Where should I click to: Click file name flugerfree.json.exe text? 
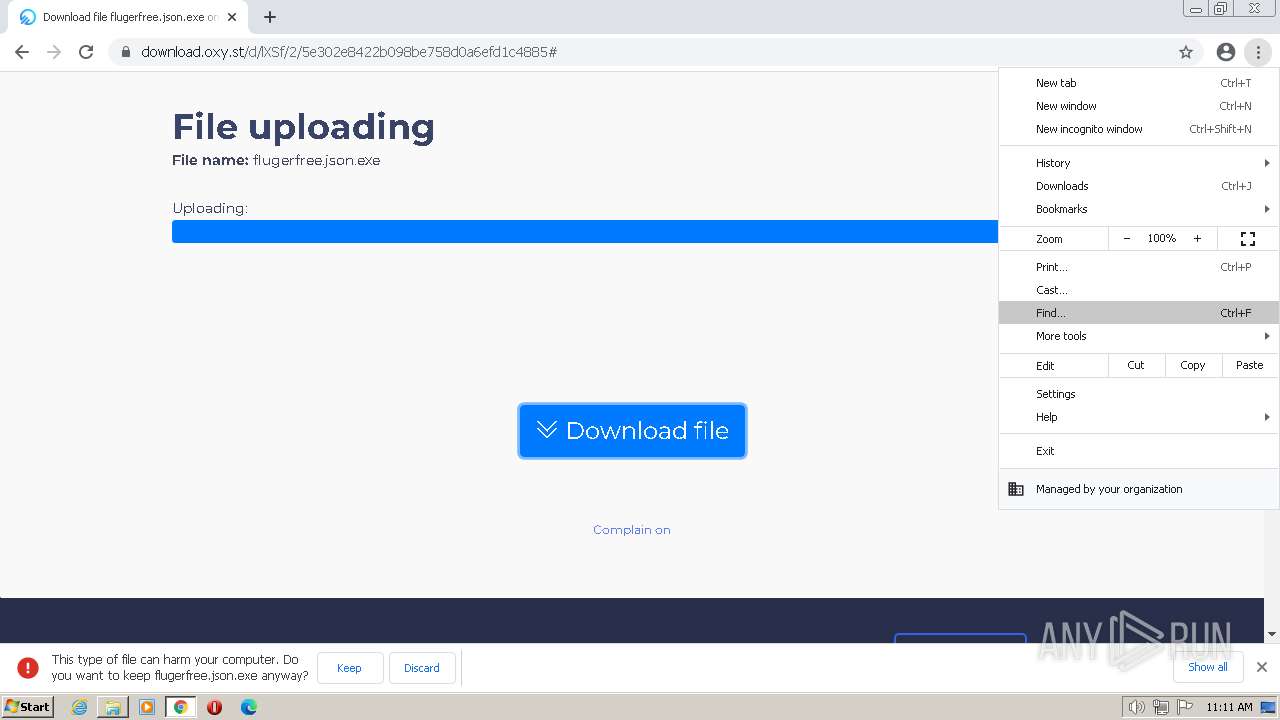[x=316, y=160]
